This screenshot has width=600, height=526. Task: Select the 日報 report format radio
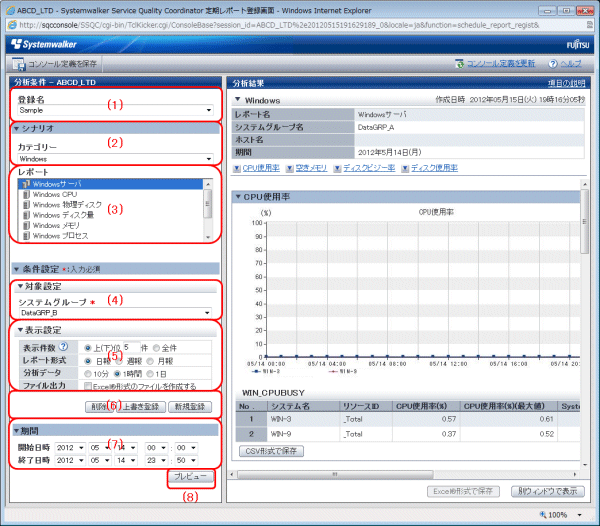click(88, 361)
